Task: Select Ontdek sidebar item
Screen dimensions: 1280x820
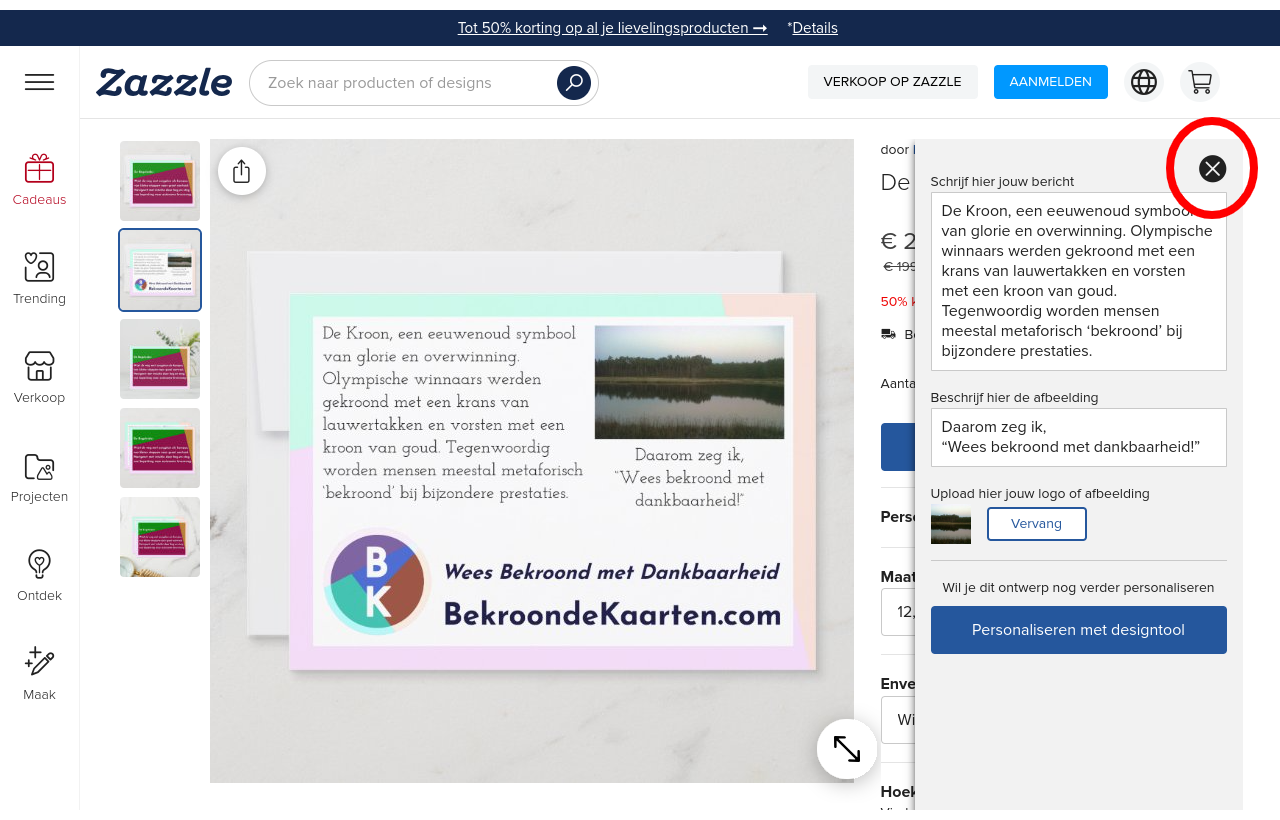Action: [39, 576]
